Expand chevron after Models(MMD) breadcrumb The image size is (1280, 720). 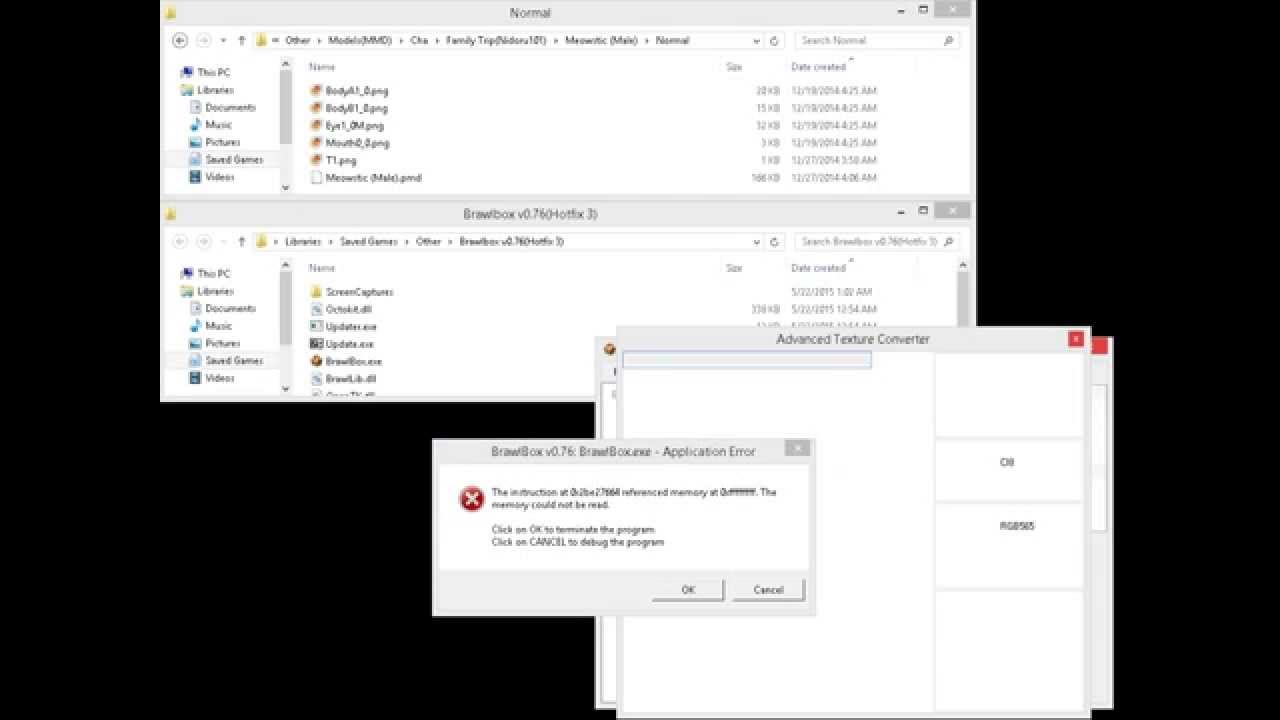tap(401, 41)
